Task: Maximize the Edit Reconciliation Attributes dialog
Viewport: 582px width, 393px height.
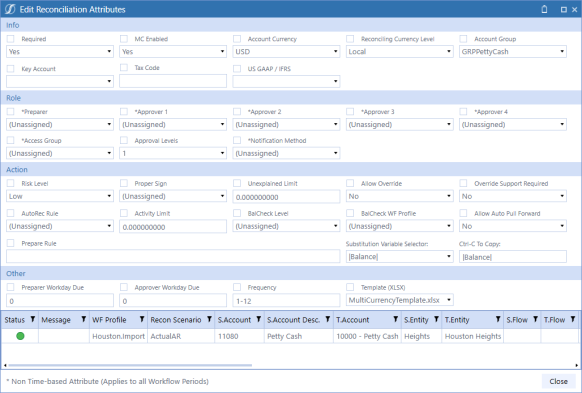Action: (563, 10)
